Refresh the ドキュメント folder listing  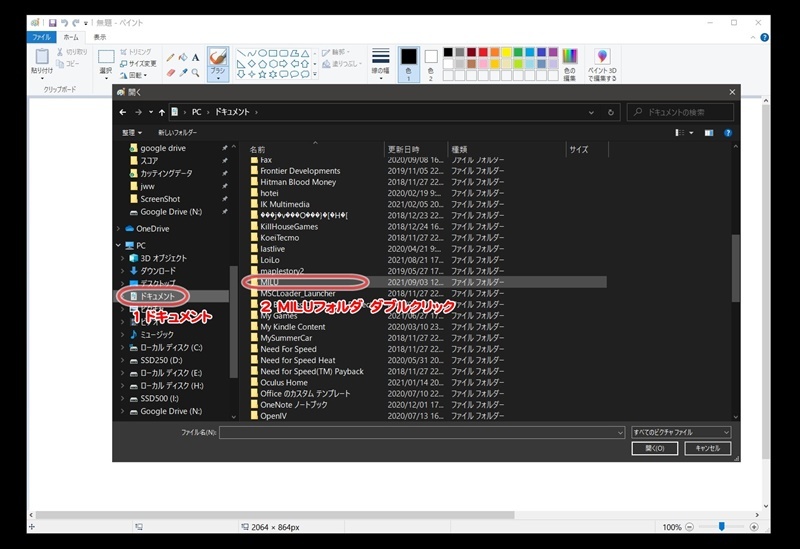tap(610, 112)
